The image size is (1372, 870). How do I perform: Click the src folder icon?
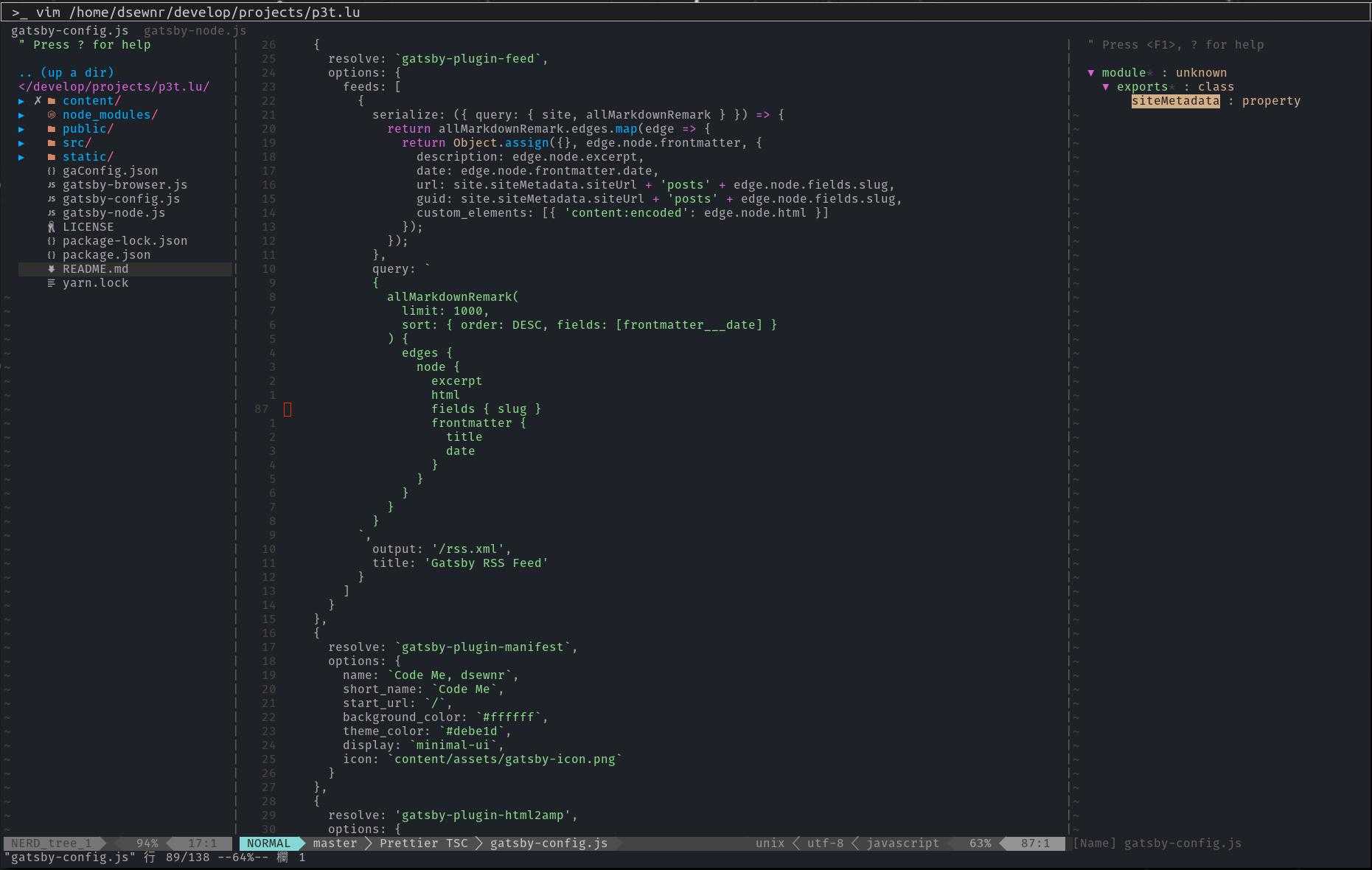[52, 143]
